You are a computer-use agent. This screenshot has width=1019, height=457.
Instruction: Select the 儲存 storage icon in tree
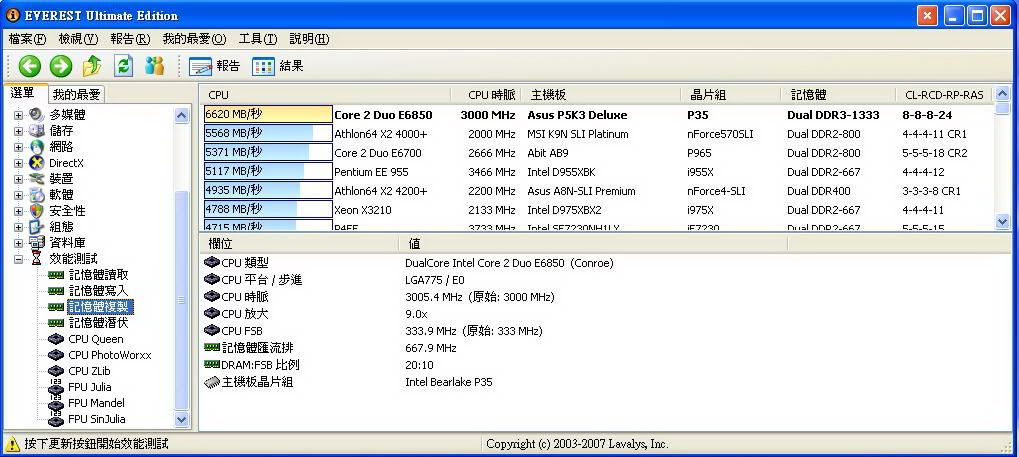pyautogui.click(x=37, y=131)
